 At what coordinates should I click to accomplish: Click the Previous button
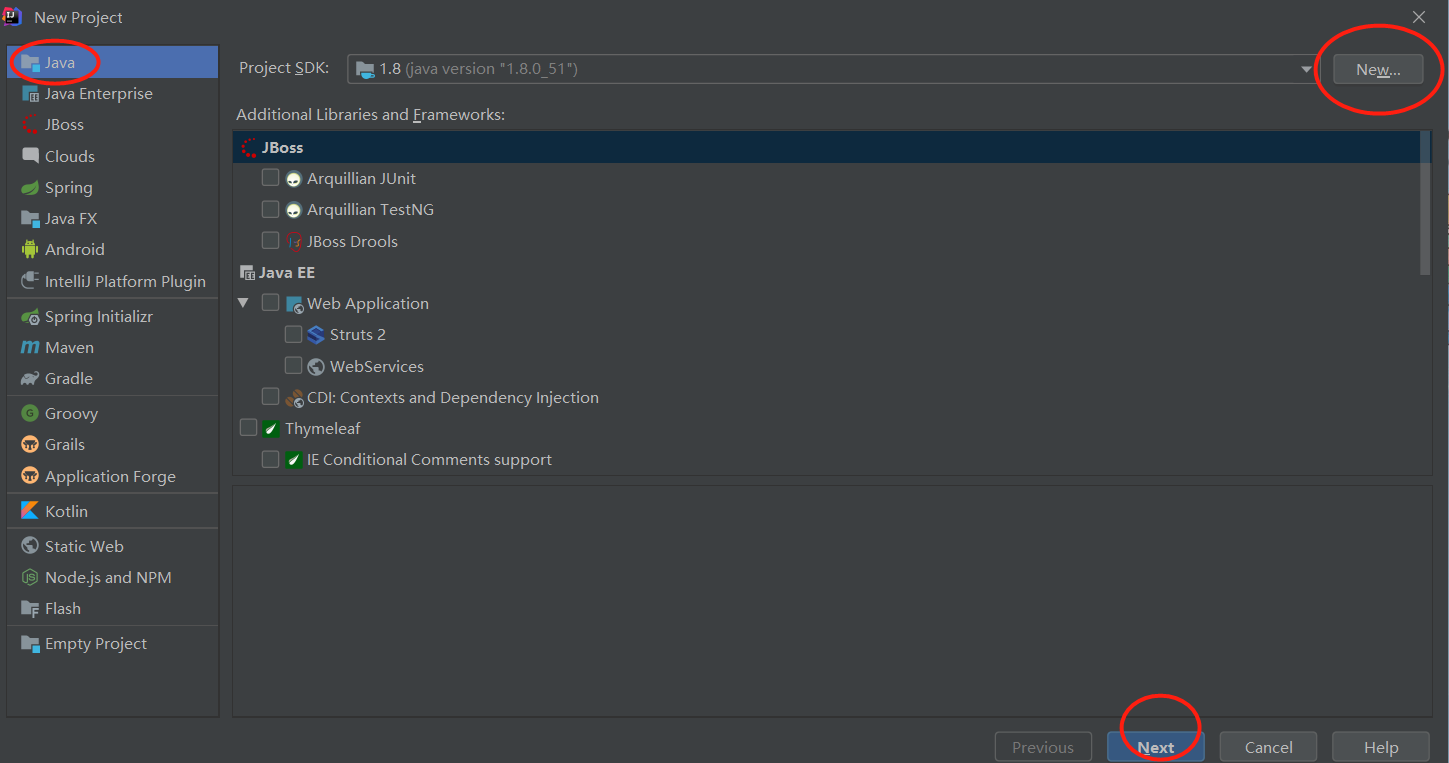(1043, 747)
